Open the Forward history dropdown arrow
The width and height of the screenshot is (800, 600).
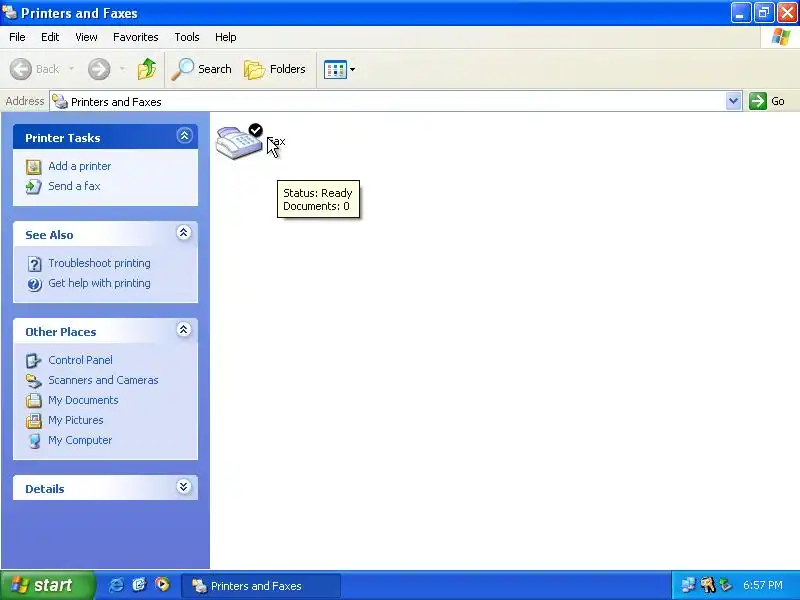tap(122, 69)
